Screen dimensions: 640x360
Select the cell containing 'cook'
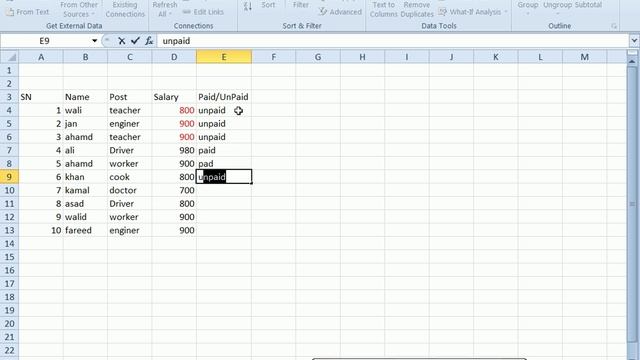pos(129,177)
